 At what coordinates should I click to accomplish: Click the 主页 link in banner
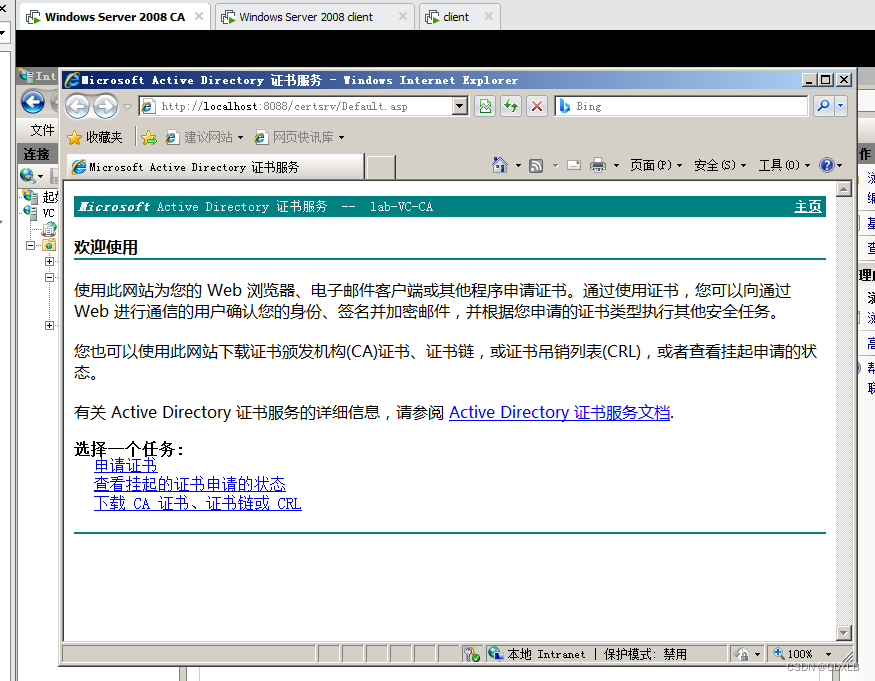pos(808,207)
